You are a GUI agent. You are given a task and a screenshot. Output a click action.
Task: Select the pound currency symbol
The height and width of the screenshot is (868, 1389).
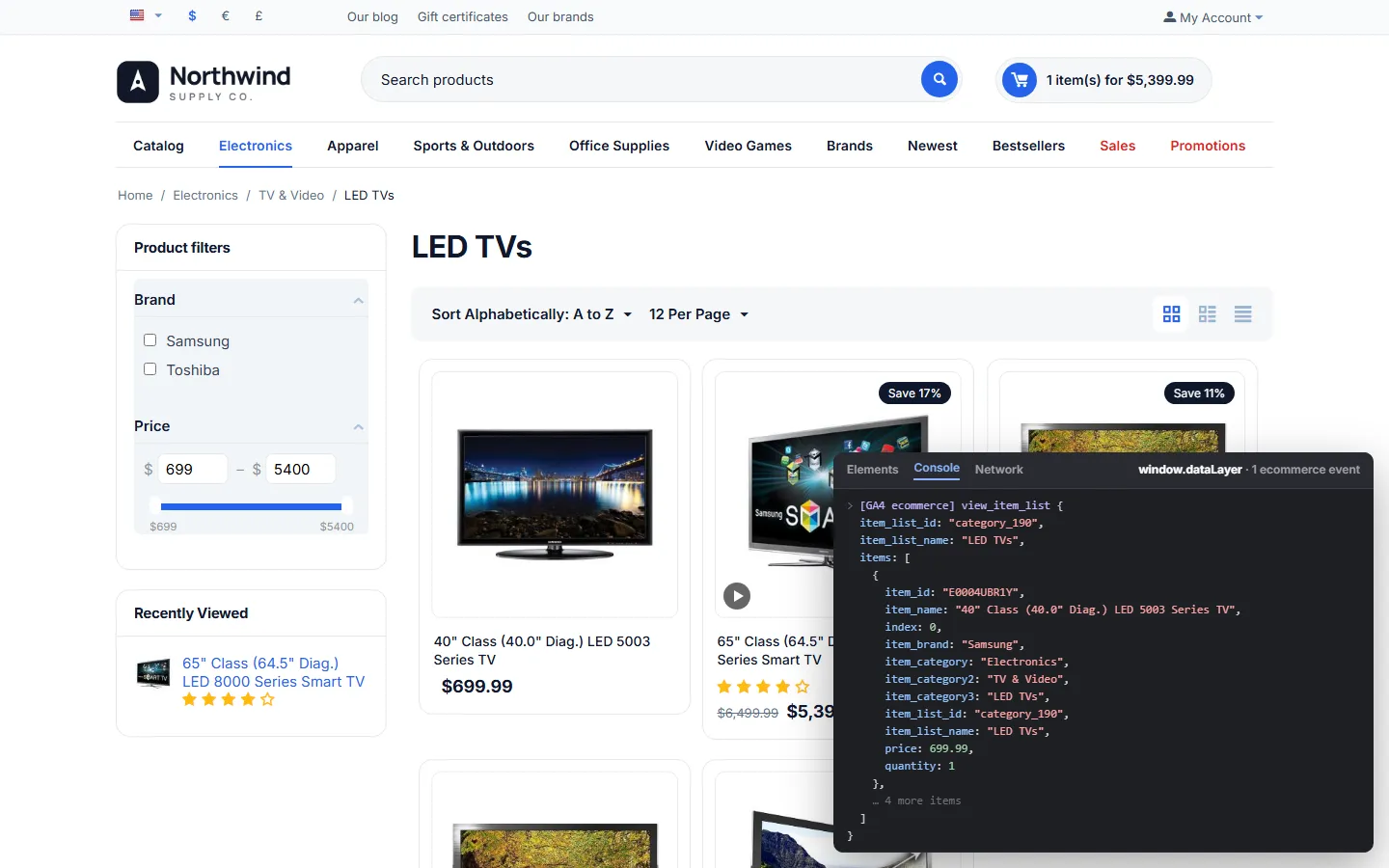point(259,15)
